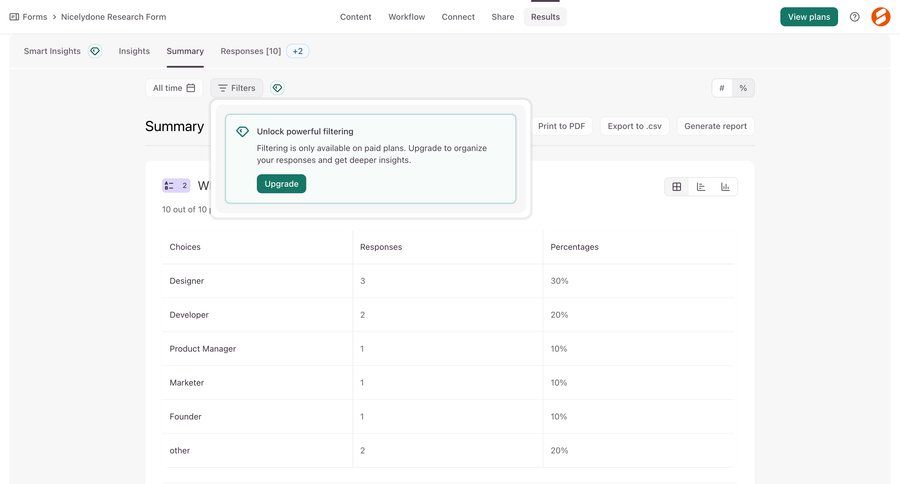Click the Unlock powerful filtering title

coord(305,131)
